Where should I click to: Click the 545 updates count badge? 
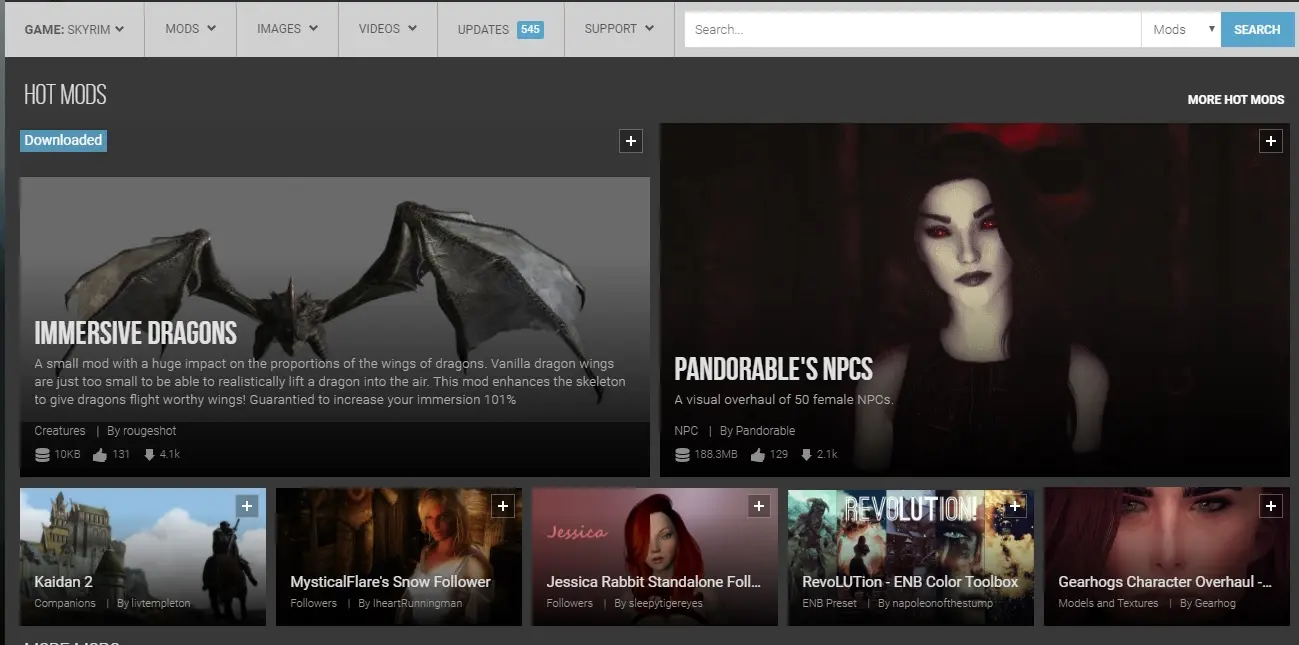[x=530, y=30]
